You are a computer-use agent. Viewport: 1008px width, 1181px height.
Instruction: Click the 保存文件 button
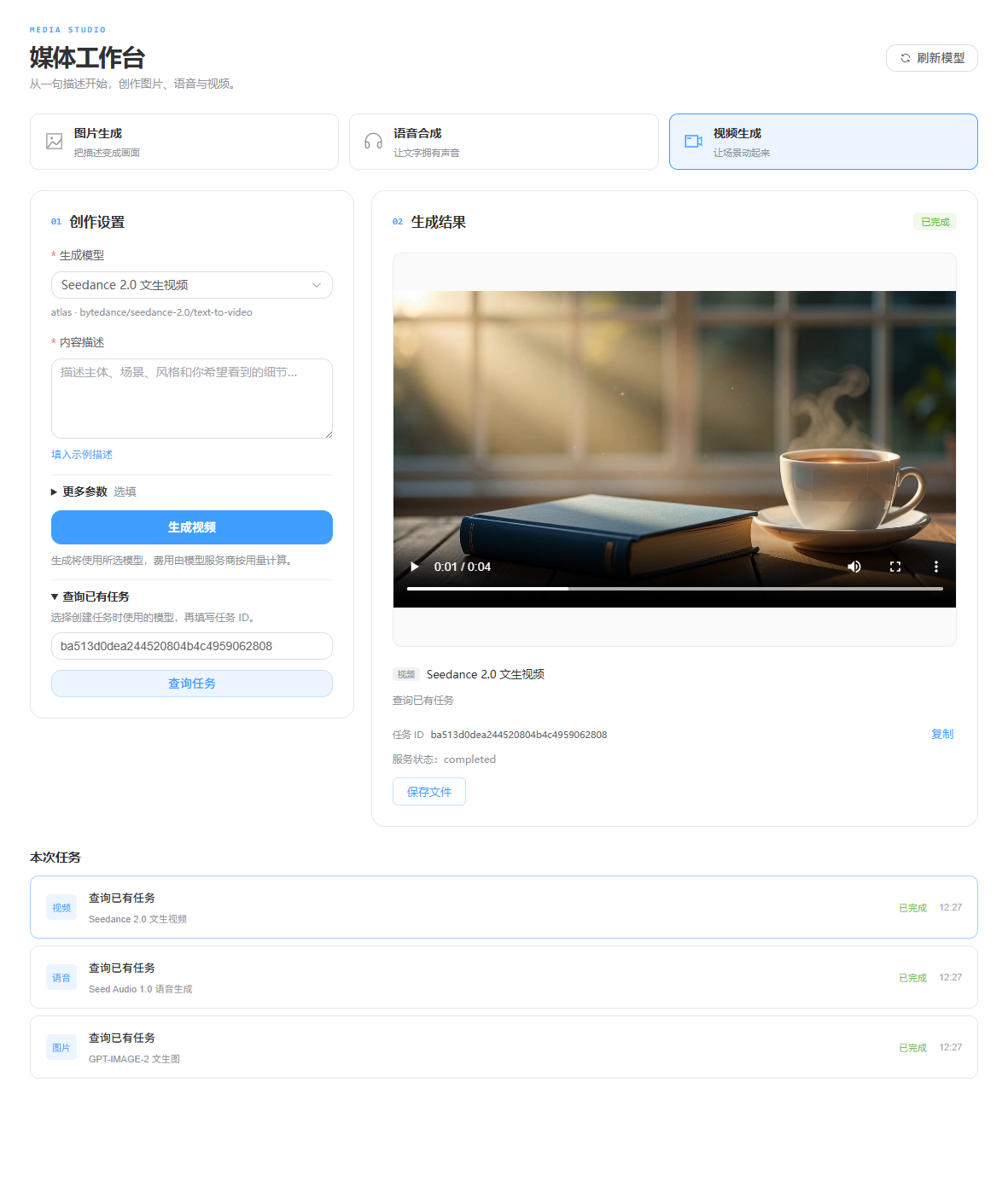[x=429, y=792]
